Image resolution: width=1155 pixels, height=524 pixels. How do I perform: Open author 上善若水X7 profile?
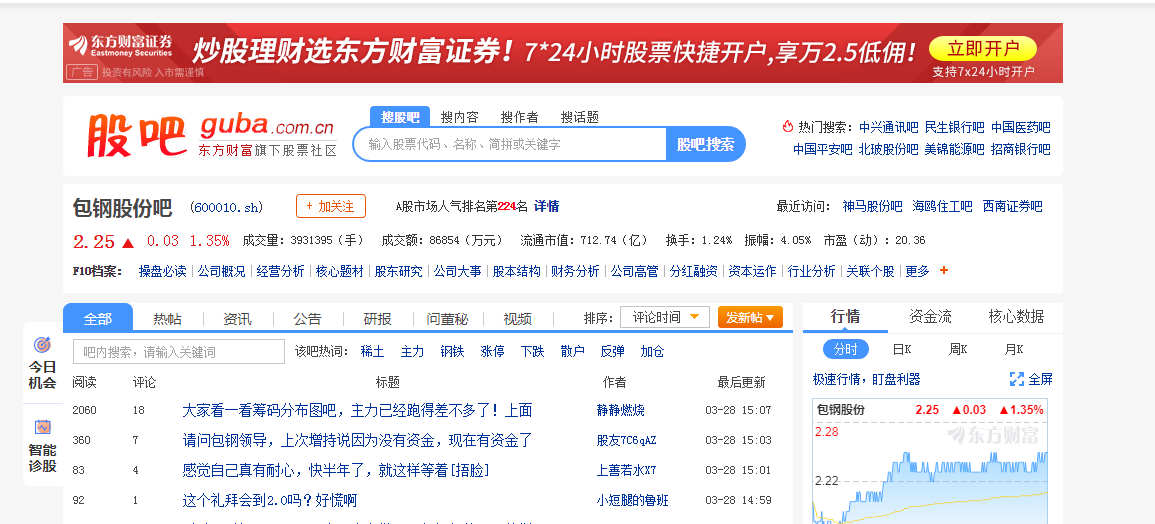pyautogui.click(x=626, y=470)
